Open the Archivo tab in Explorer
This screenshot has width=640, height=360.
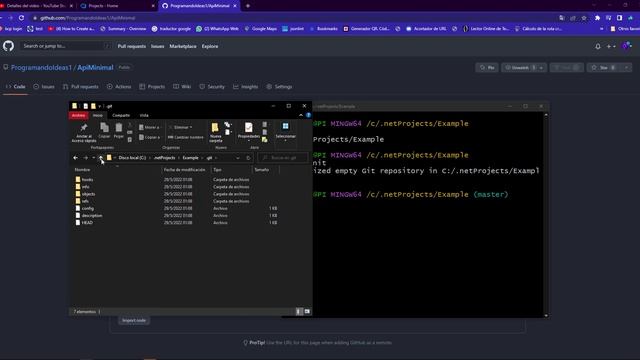(78, 116)
